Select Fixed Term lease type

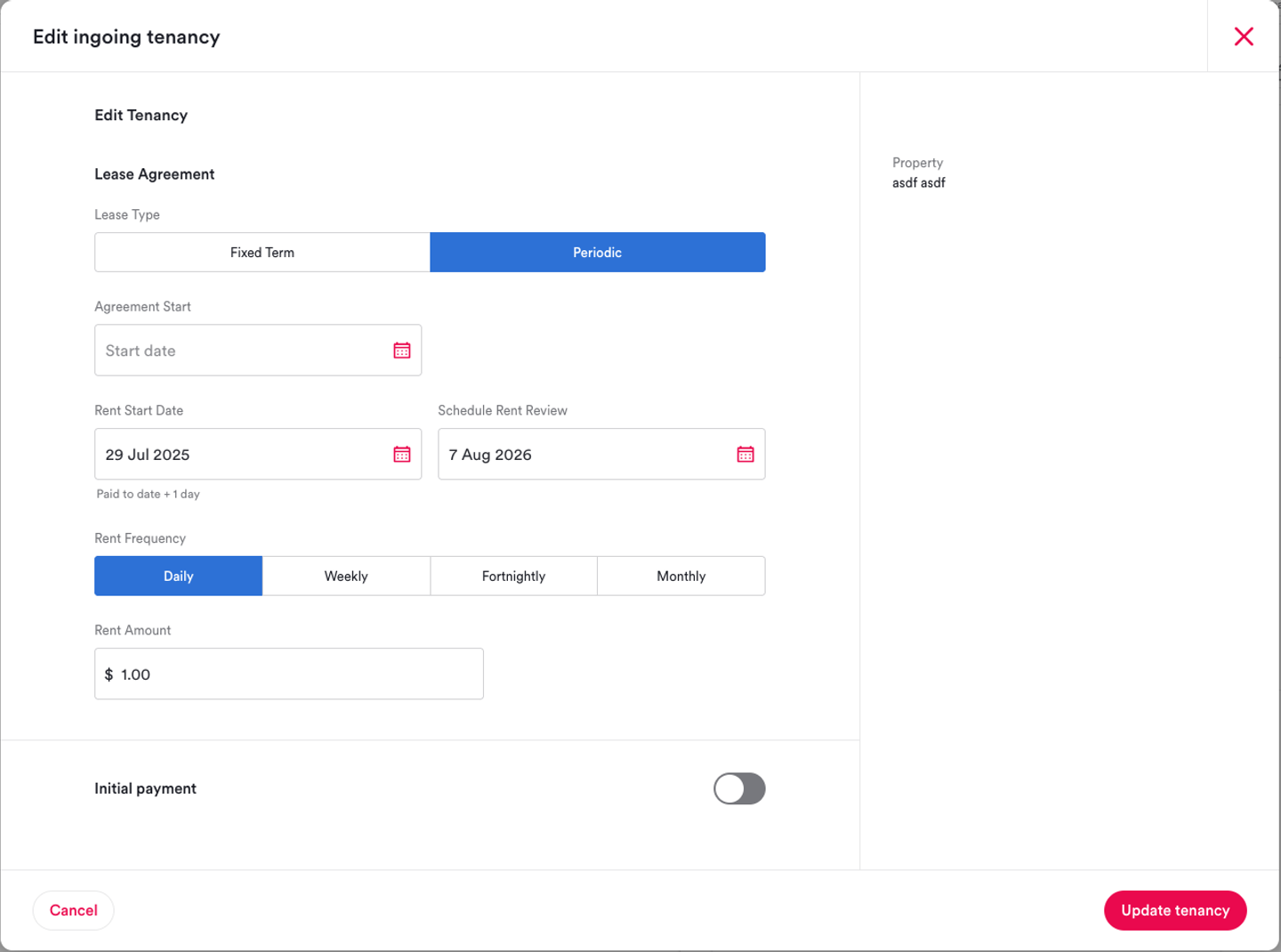pyautogui.click(x=262, y=253)
